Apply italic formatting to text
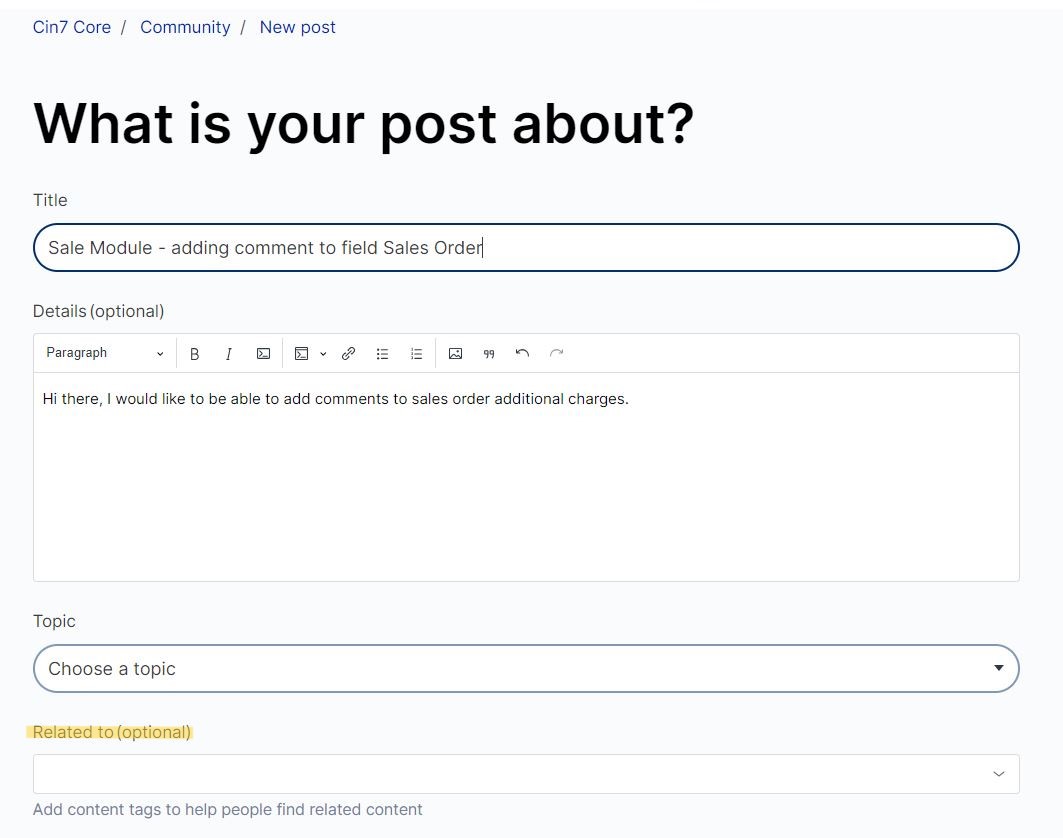 229,354
